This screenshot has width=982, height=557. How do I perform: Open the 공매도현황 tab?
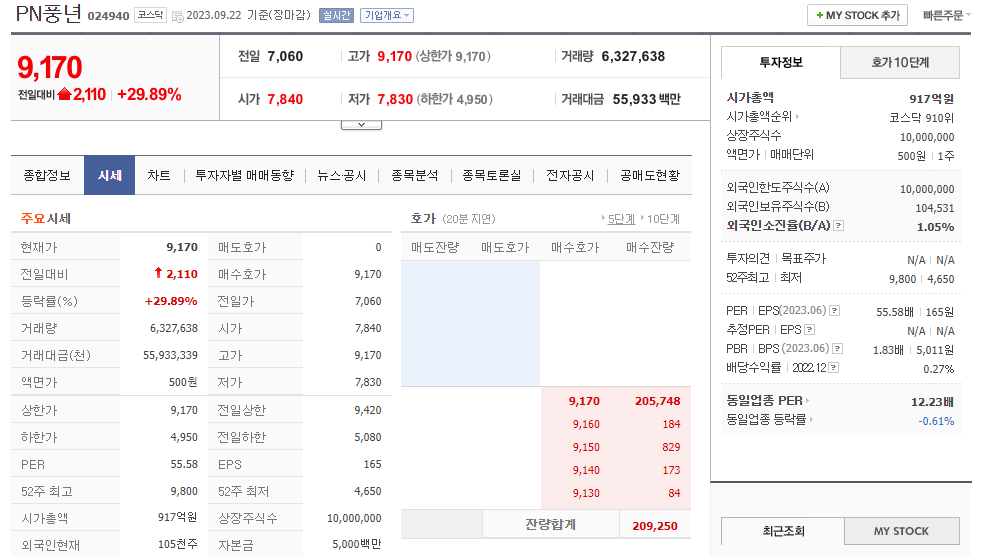[649, 175]
